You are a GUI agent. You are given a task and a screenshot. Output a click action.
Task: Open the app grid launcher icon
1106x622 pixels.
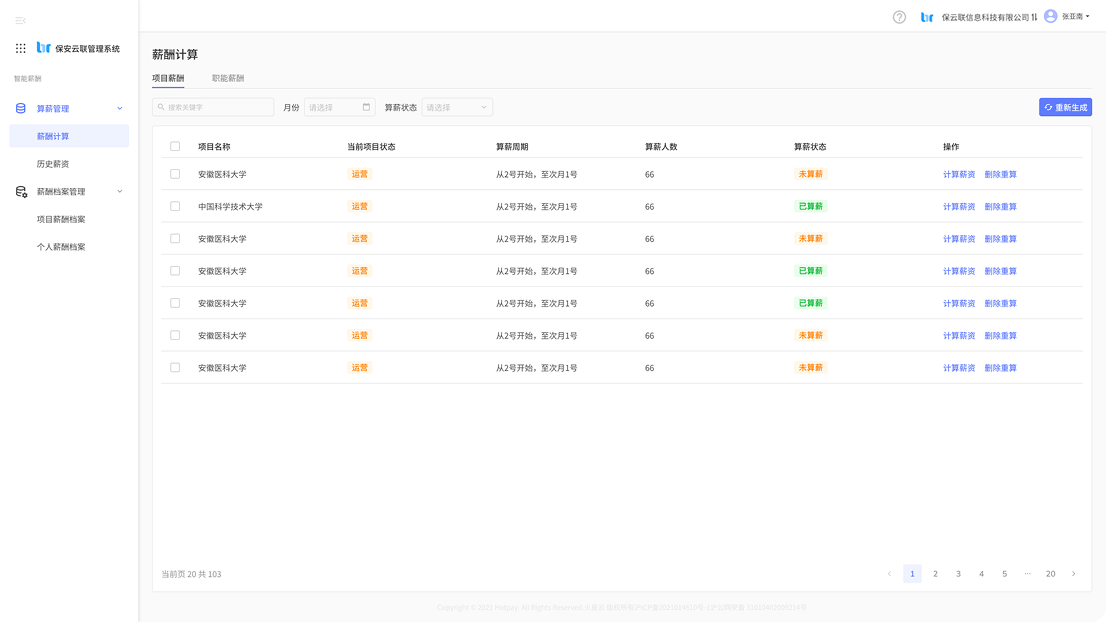click(21, 48)
